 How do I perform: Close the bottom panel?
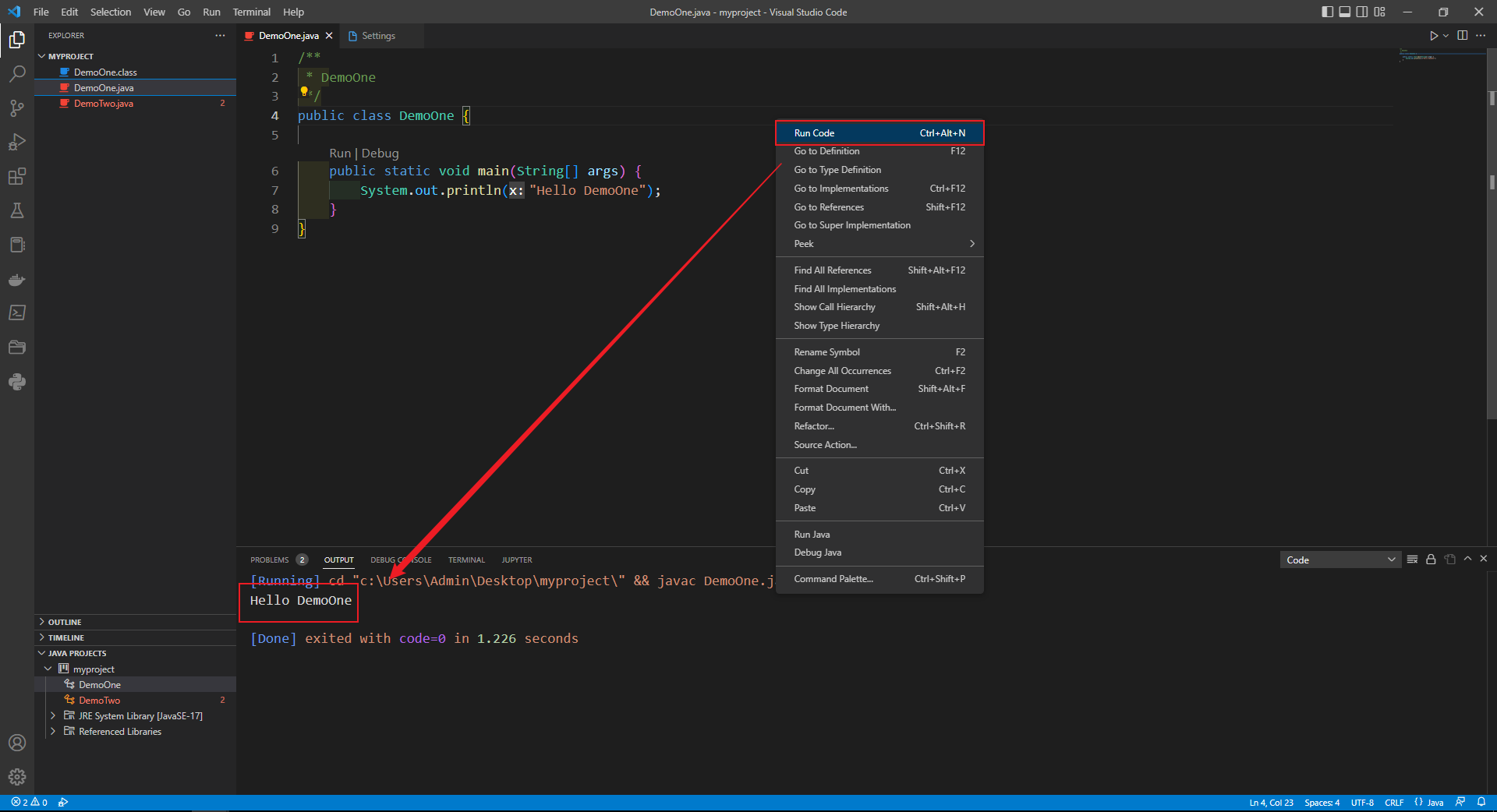[1484, 559]
